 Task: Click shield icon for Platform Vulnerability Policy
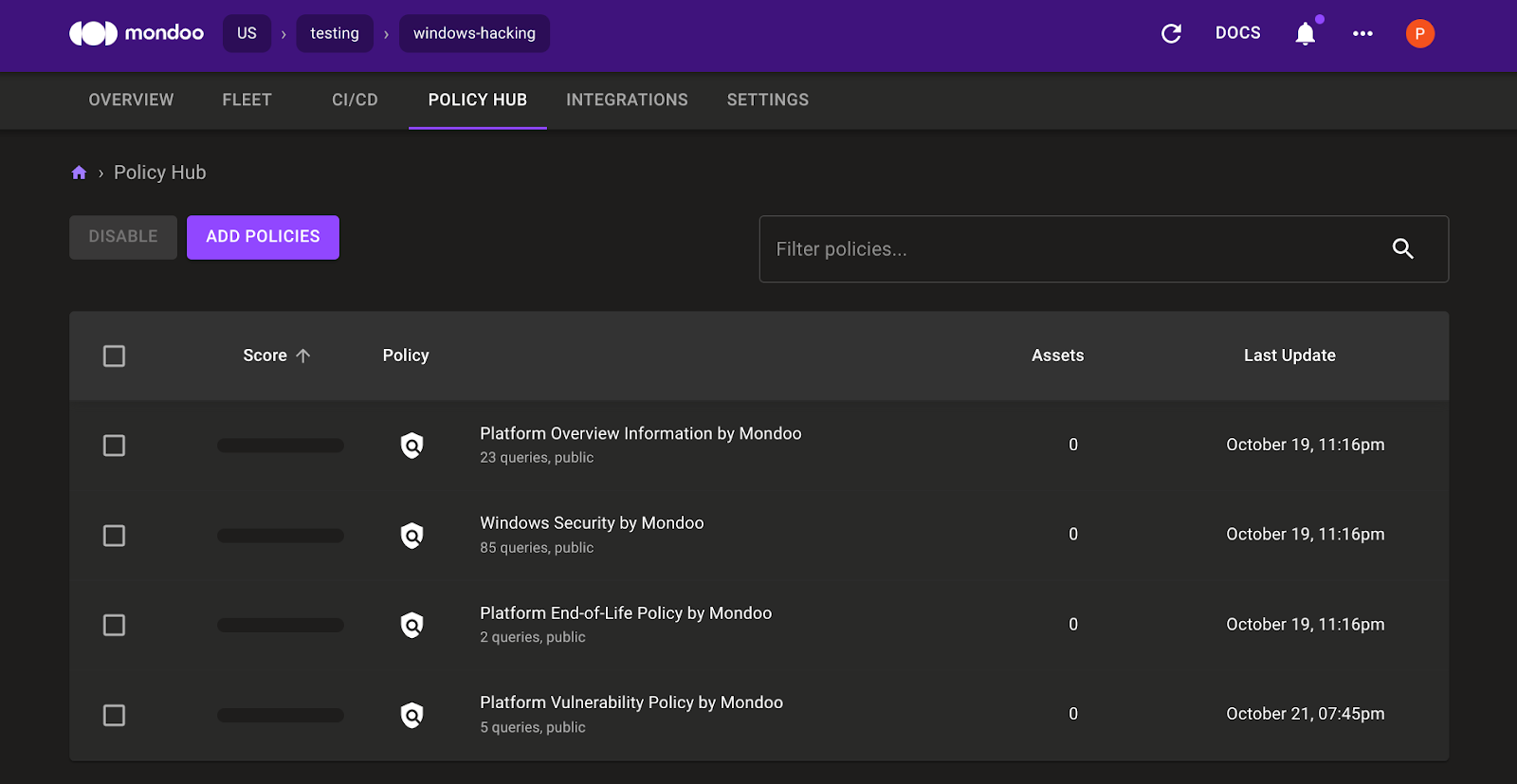pyautogui.click(x=411, y=715)
